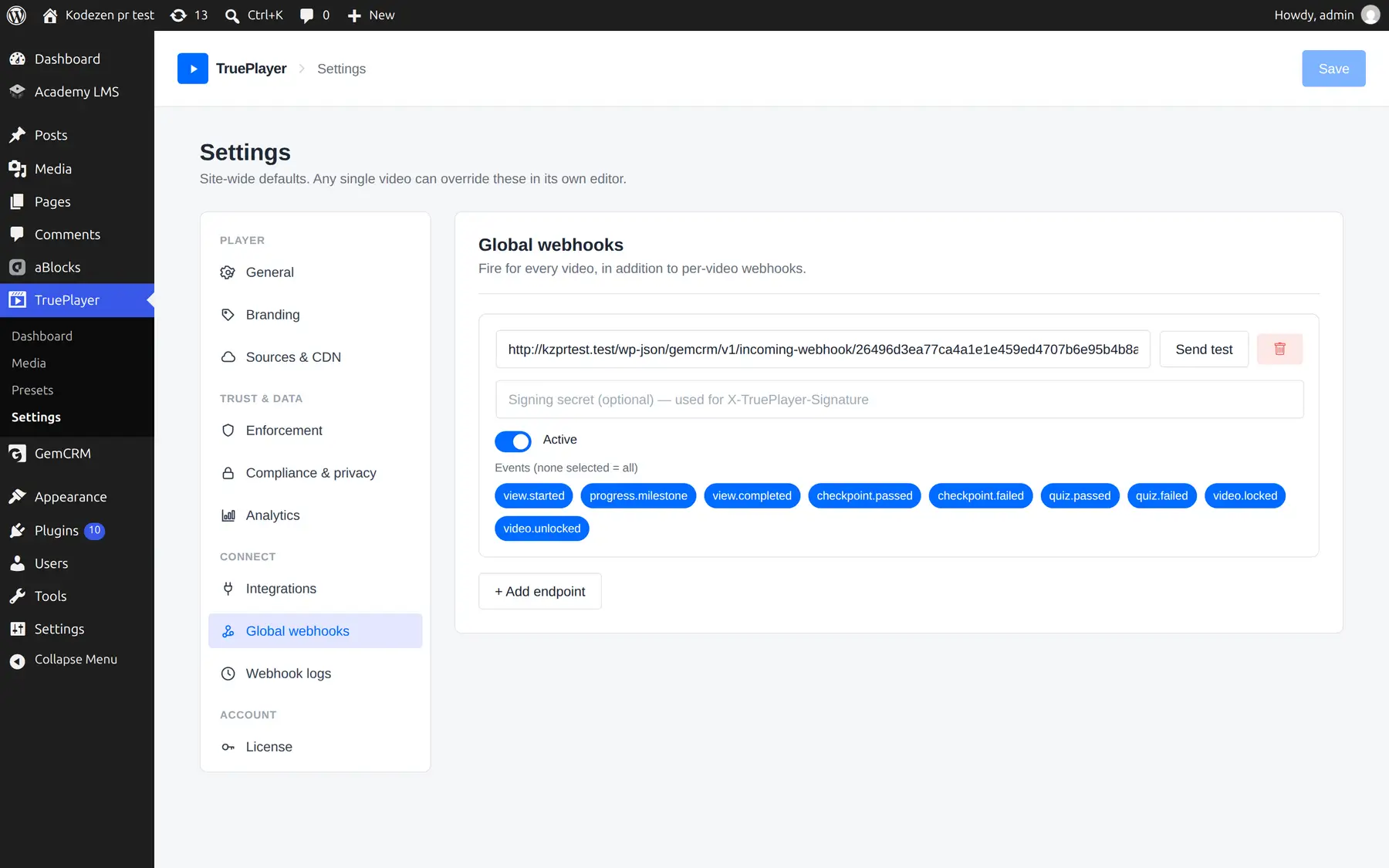This screenshot has height=868, width=1389.
Task: Click the Enforcement shield icon
Action: pos(228,431)
